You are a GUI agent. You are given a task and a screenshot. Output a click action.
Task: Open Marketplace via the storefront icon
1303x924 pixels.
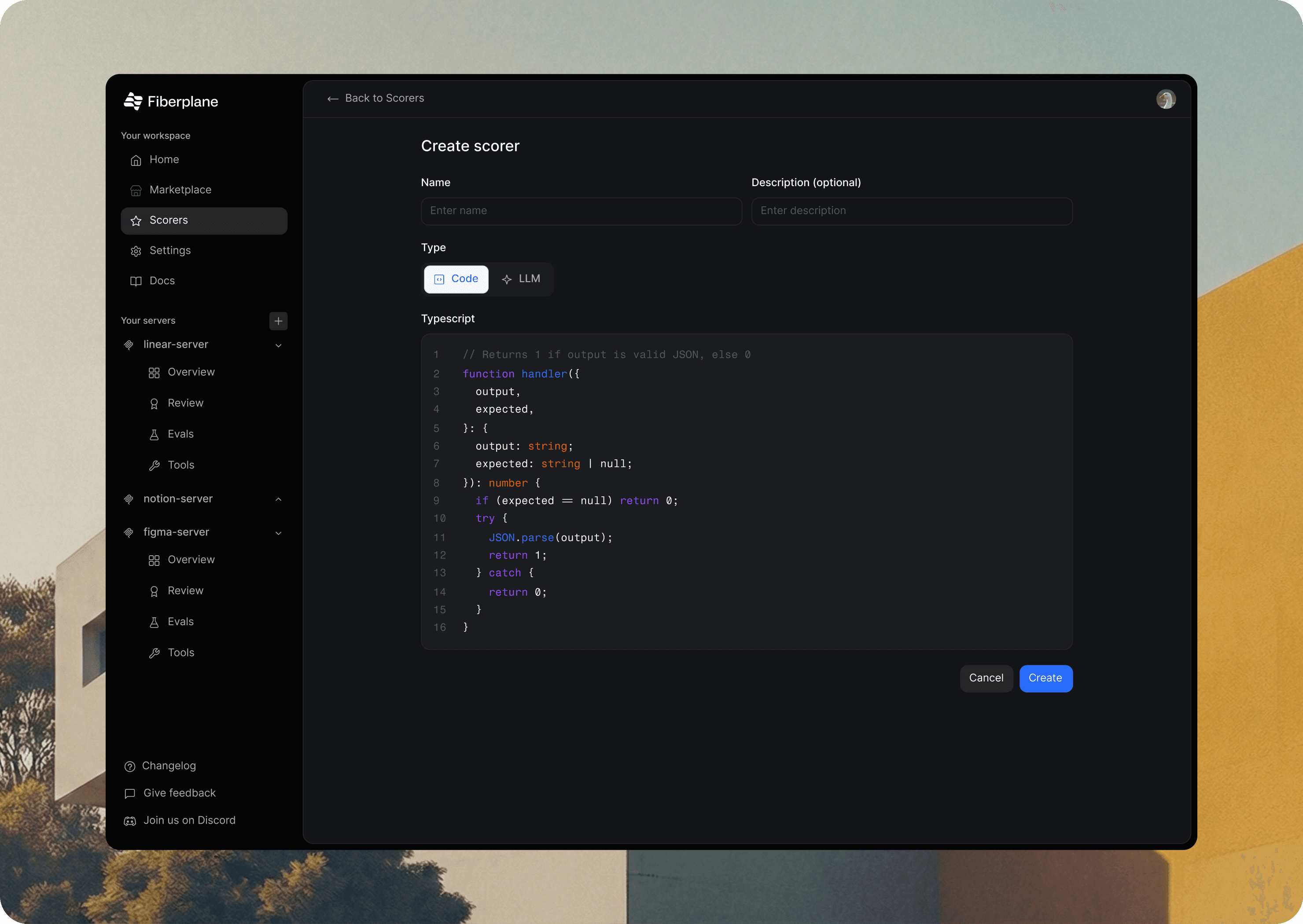[136, 191]
